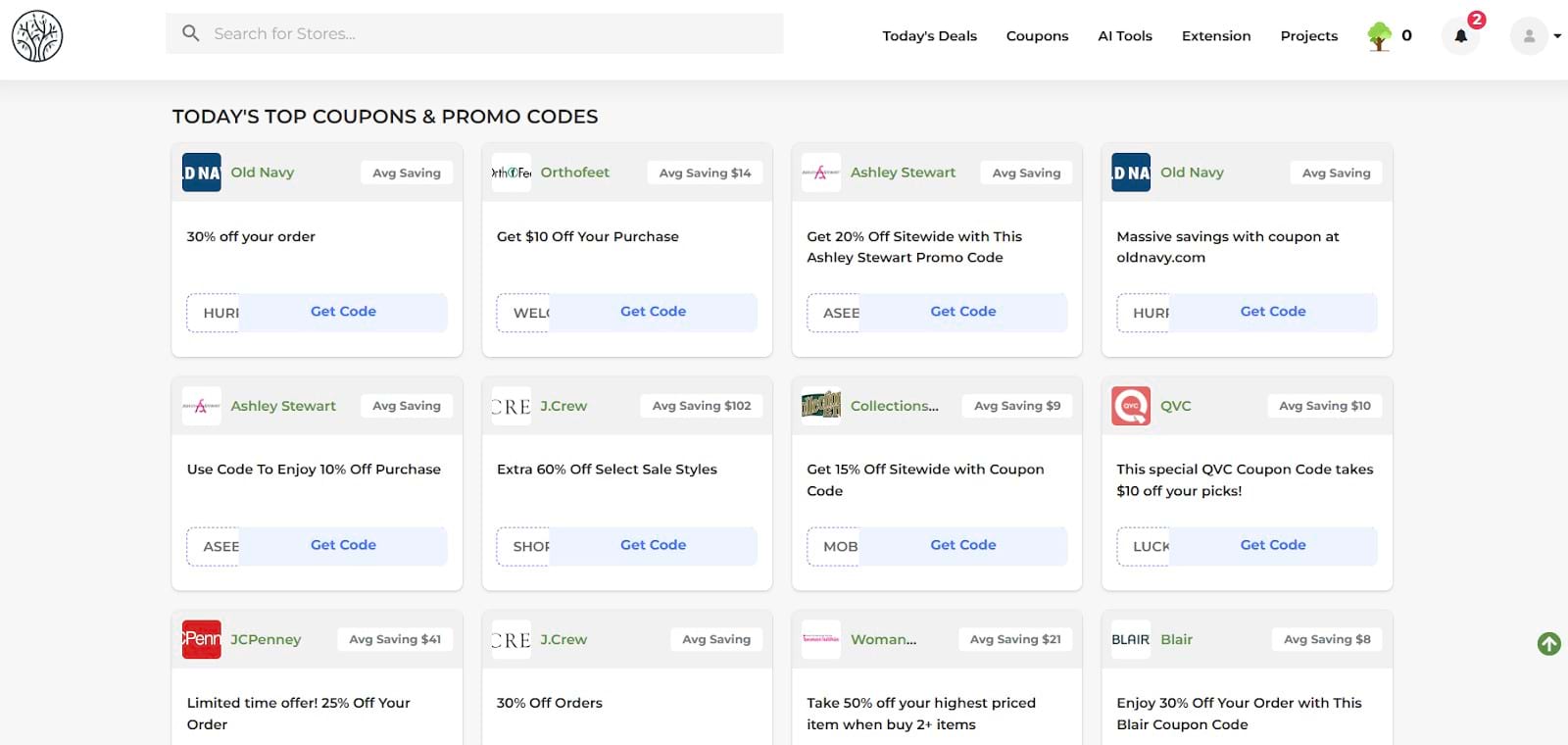Get Code for Orthofeet $10 Off
The width and height of the screenshot is (1568, 745).
click(653, 312)
